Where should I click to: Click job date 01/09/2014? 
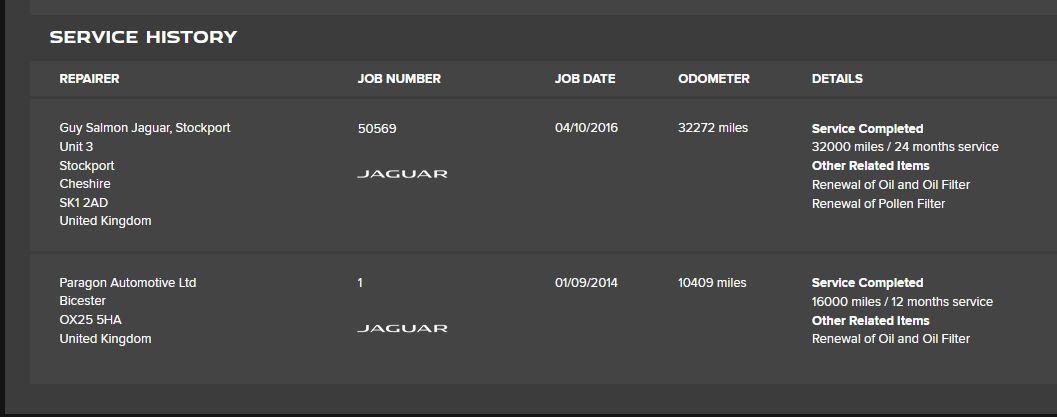586,283
